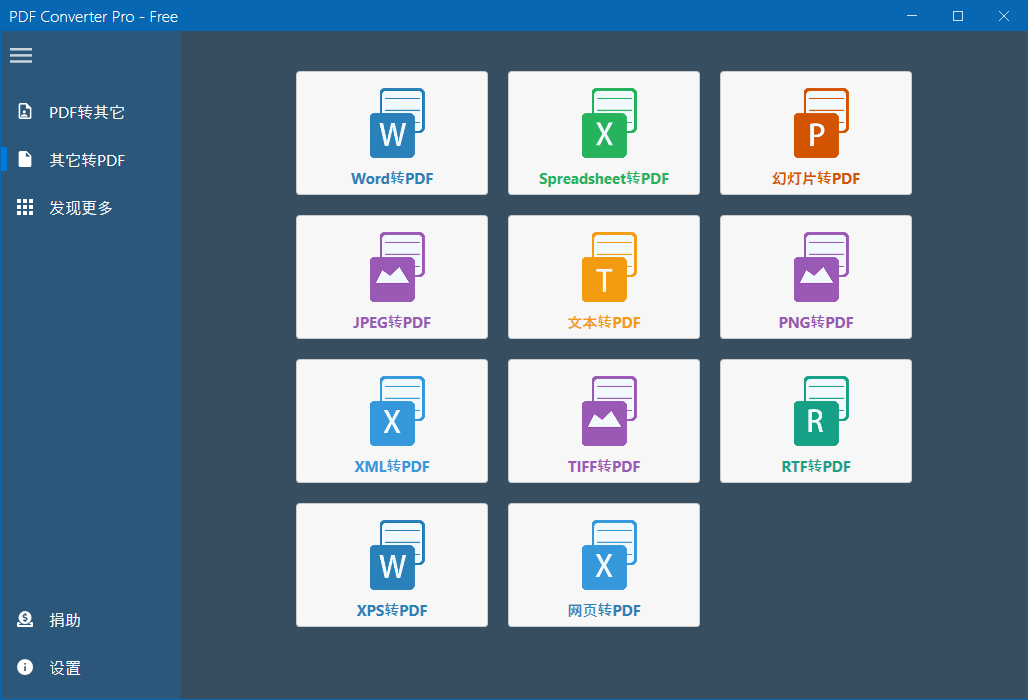Select the TIFF转PDF image icon
Screen dimensions: 1028x700
coord(609,411)
